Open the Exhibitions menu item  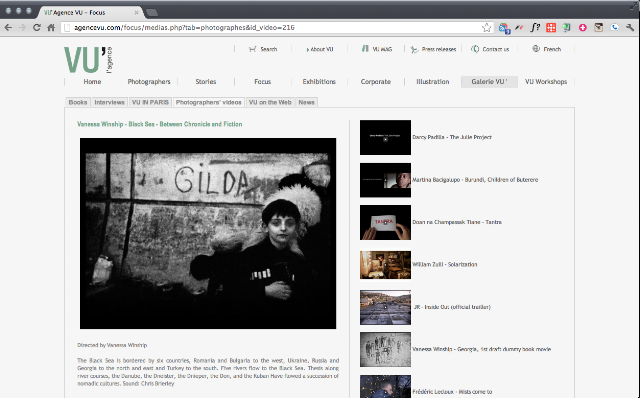pyautogui.click(x=319, y=82)
